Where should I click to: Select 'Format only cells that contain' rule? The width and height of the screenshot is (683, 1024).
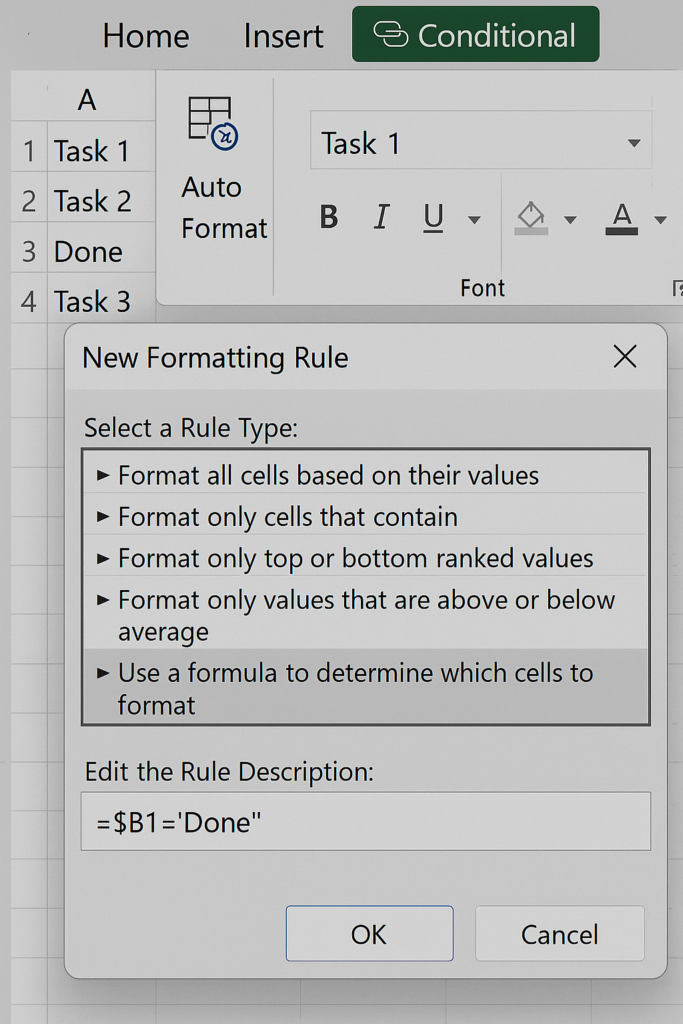tap(288, 517)
